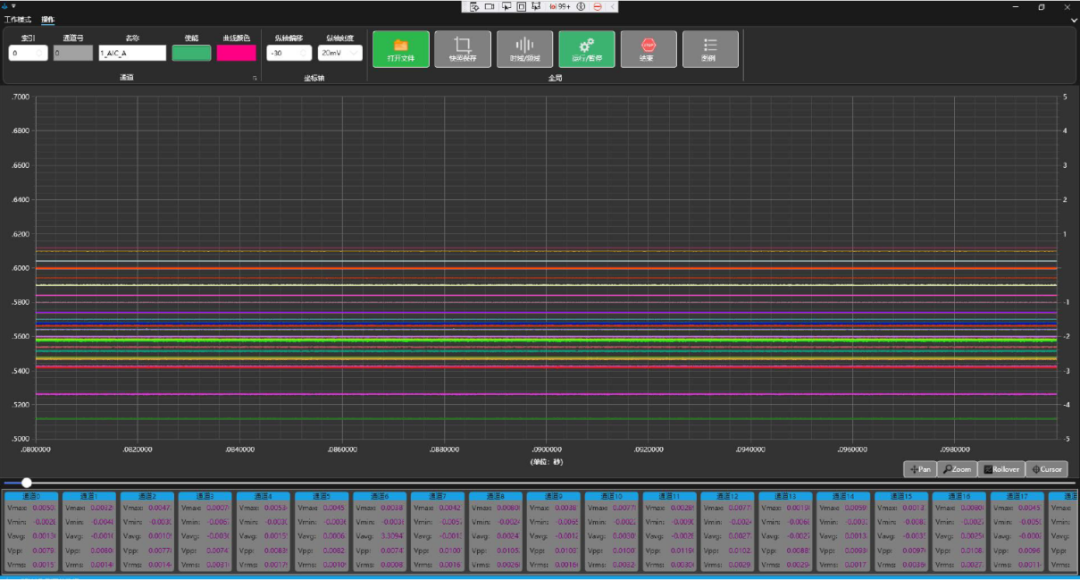Screen dimensions: 1080x580
Task: Click the channel name field 1_AIC_A
Action: (132, 53)
